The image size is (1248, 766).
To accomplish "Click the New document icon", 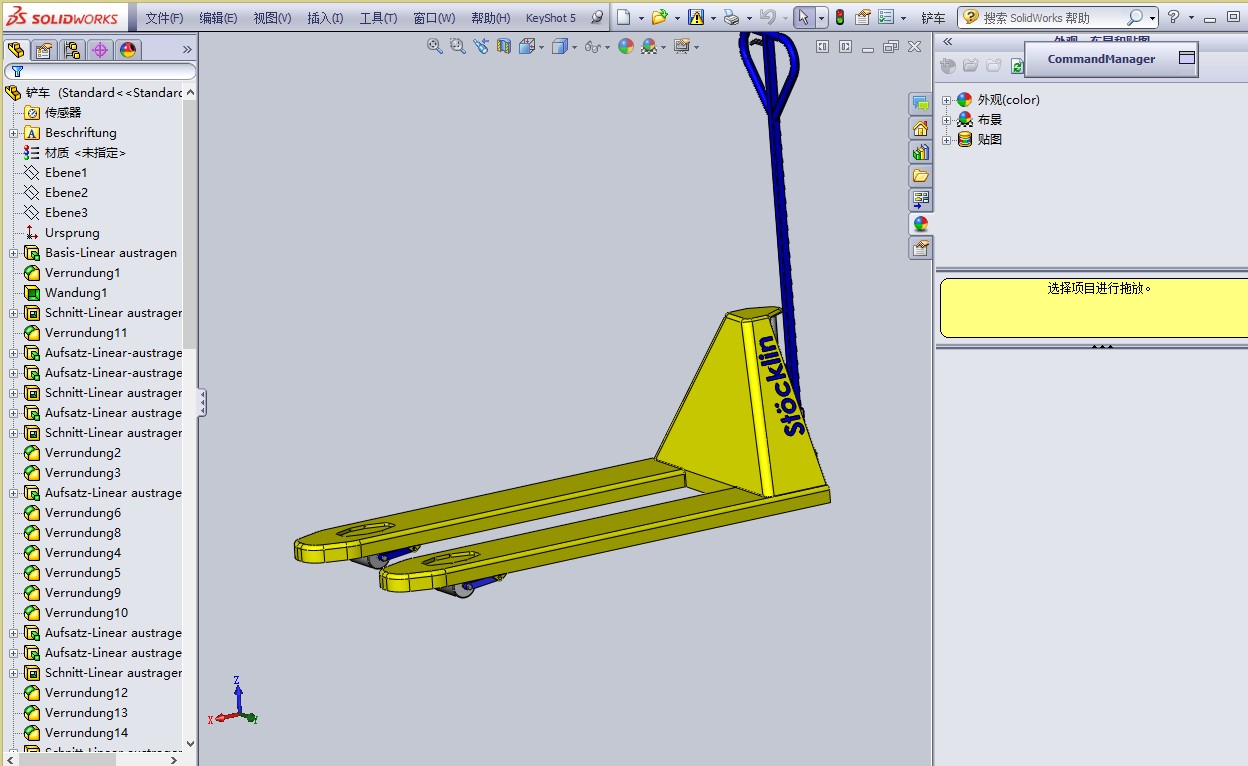I will (x=624, y=17).
